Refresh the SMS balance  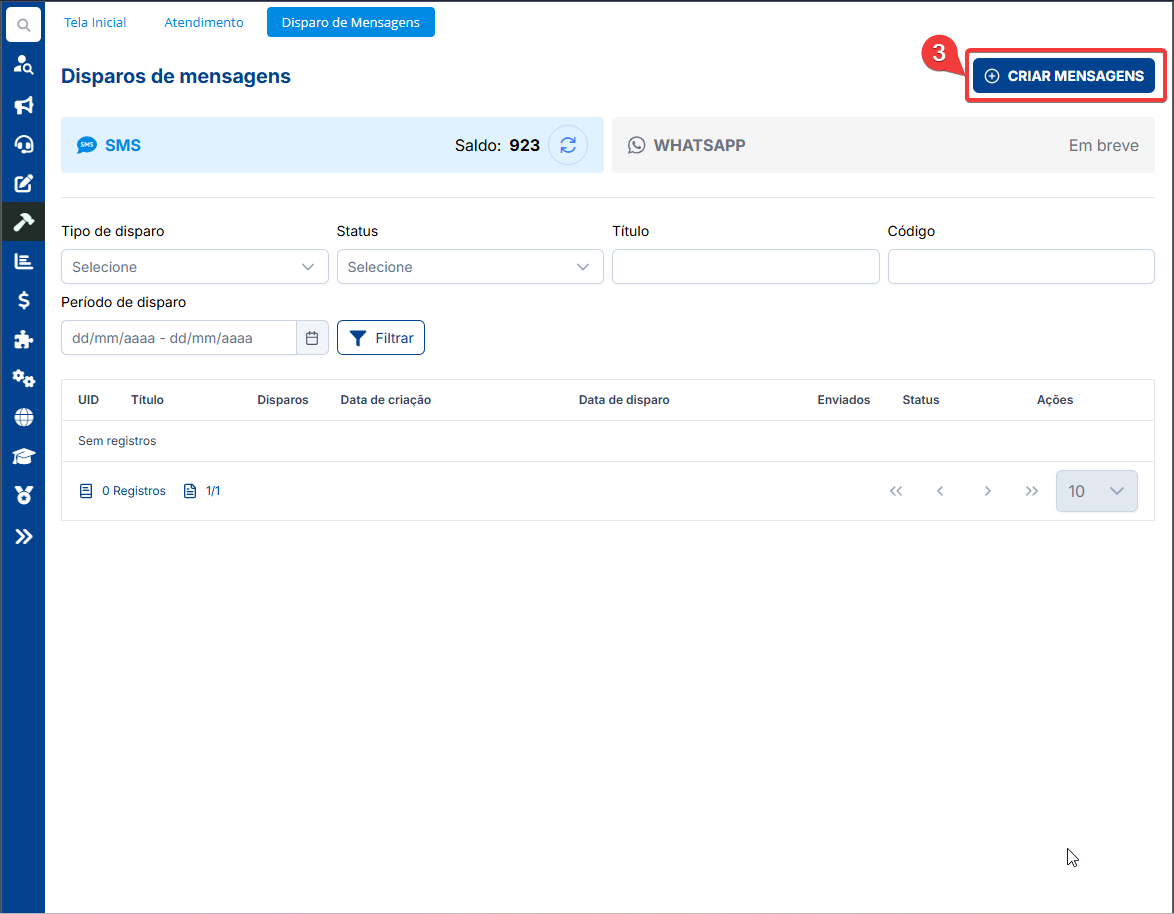click(x=568, y=145)
